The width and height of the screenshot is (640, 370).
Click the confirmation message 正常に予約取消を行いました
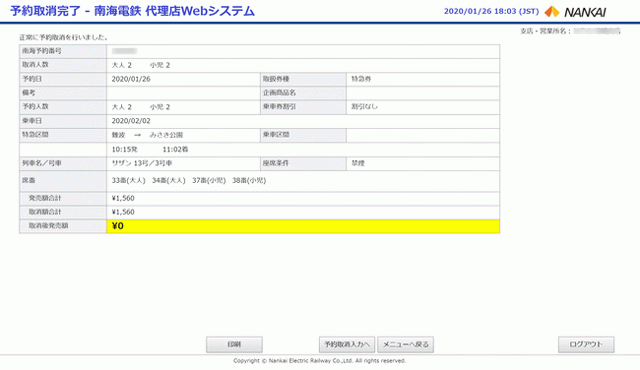(64, 38)
